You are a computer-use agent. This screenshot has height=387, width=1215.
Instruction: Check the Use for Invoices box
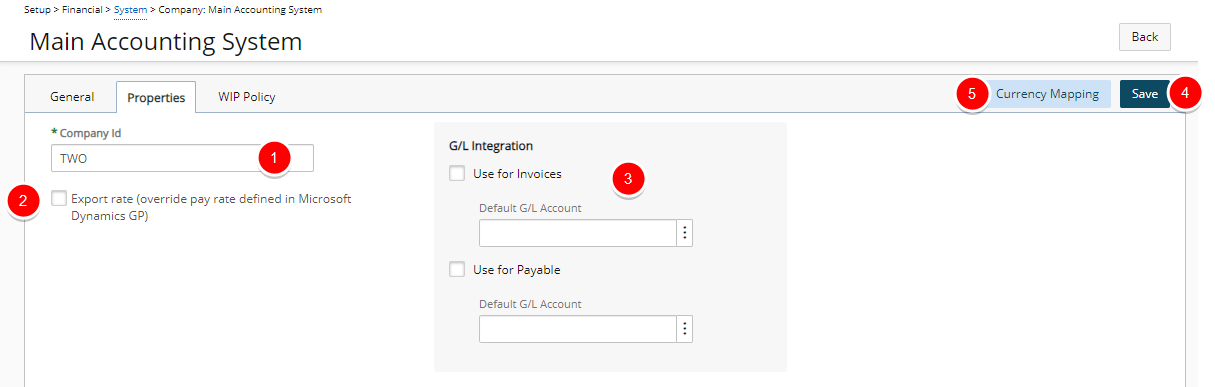click(x=457, y=173)
